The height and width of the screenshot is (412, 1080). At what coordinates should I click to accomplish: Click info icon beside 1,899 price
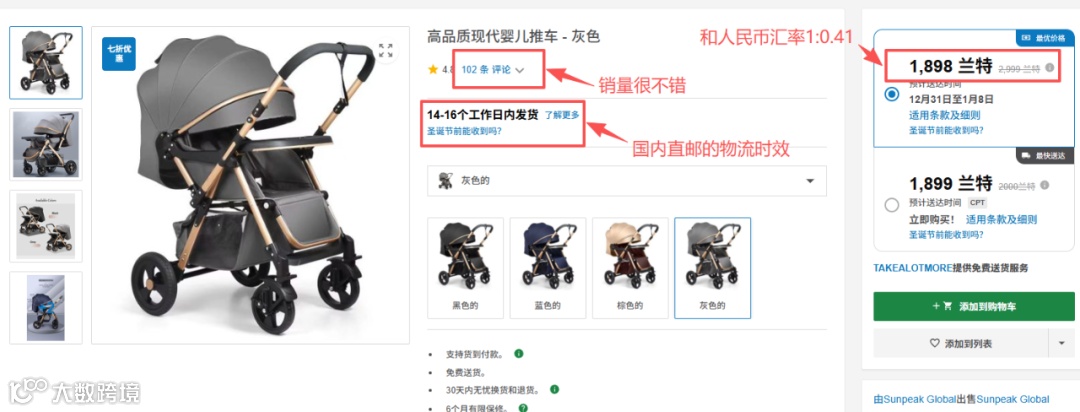1045,185
